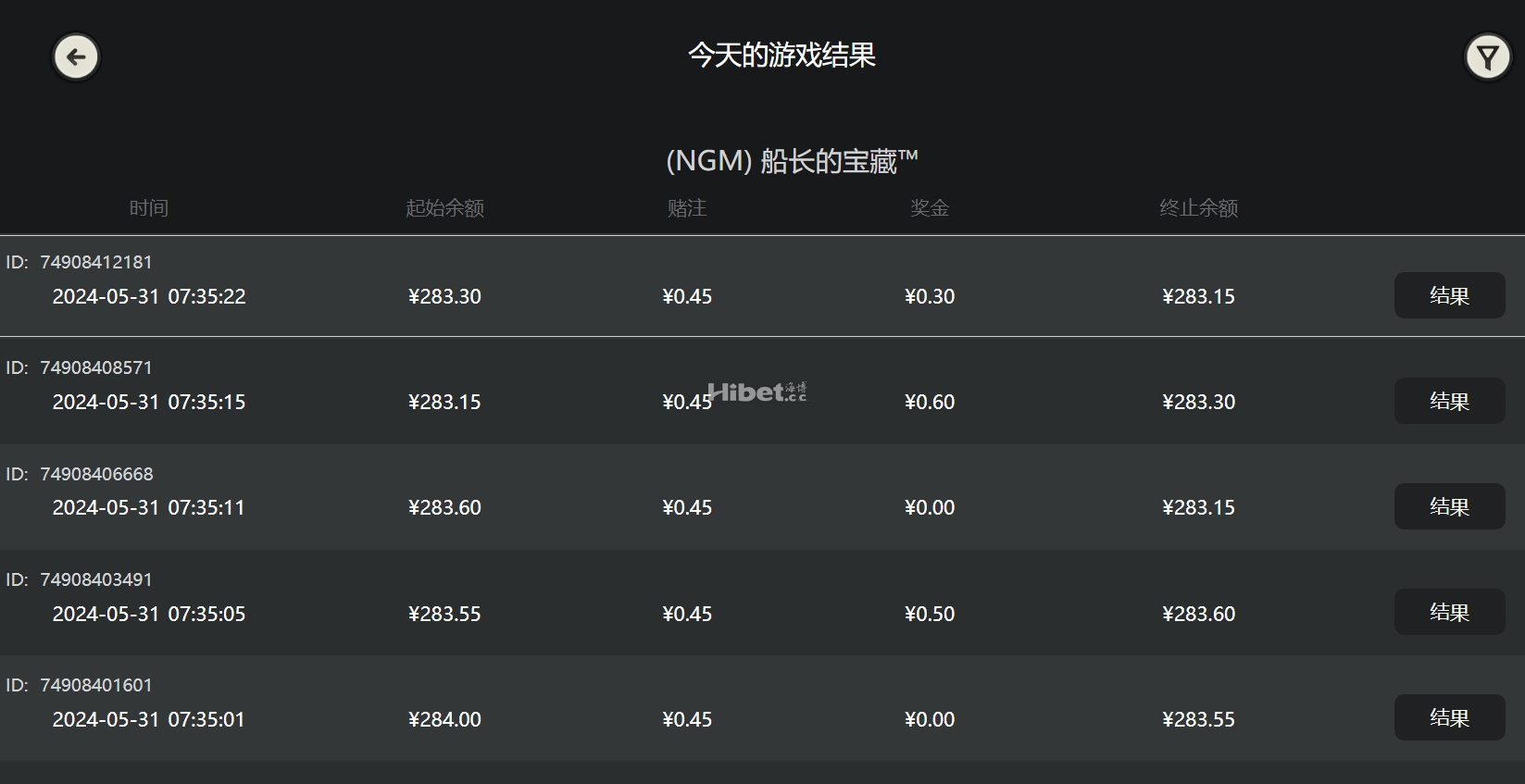Screen dimensions: 1525x784
Task: View 结果 for game ID 74908406668
Action: click(x=1449, y=506)
